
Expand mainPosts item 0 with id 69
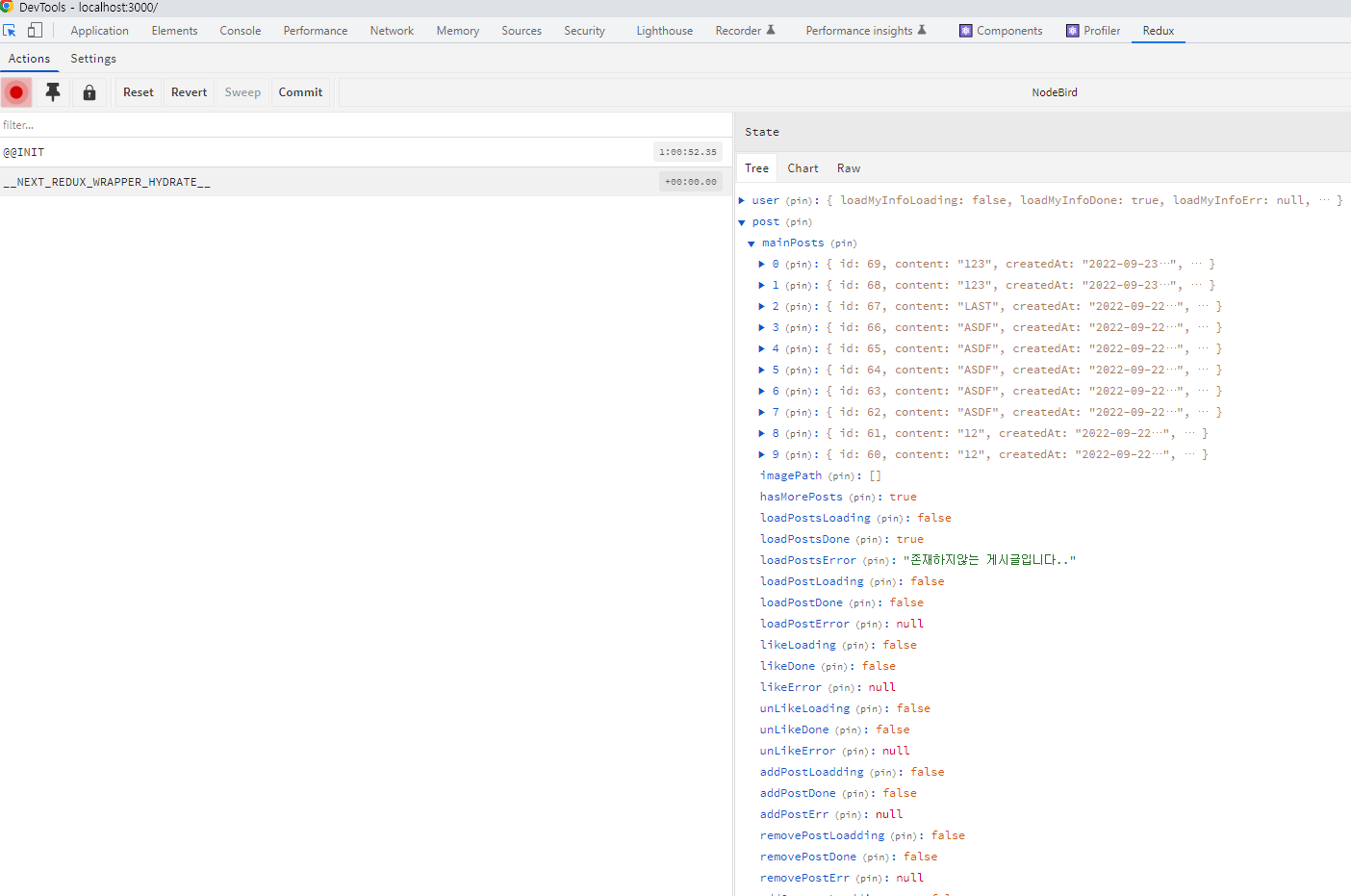coord(761,265)
